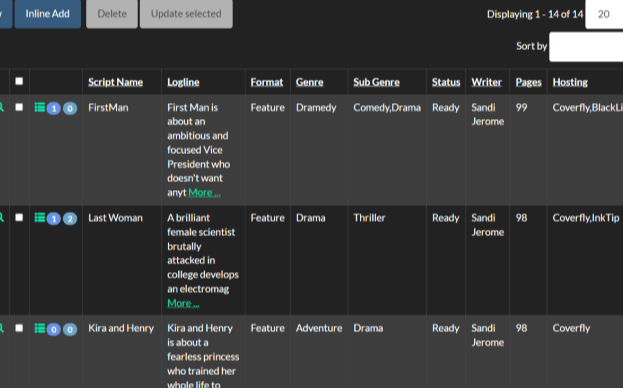Sort table by Genre column header
Image resolution: width=623 pixels, height=388 pixels.
309,82
